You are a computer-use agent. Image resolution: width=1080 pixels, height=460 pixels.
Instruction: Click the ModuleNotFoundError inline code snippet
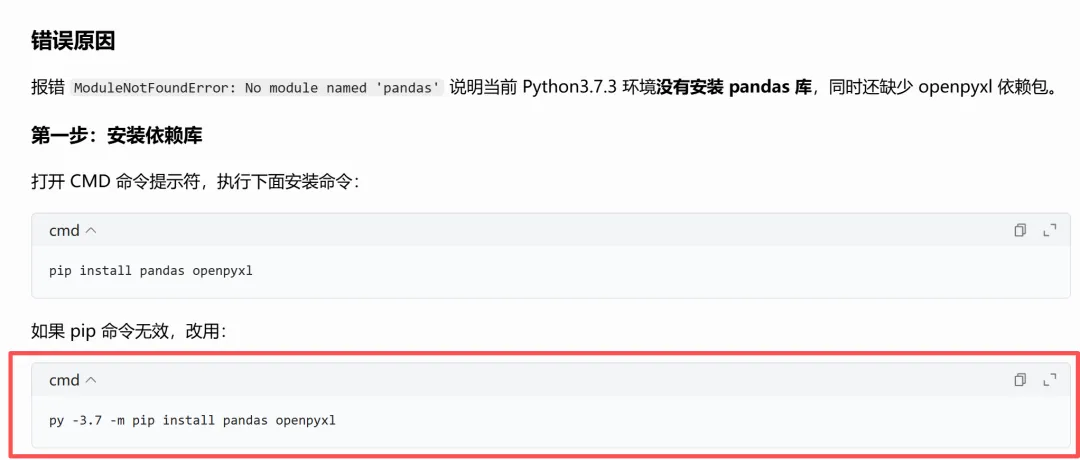(257, 89)
